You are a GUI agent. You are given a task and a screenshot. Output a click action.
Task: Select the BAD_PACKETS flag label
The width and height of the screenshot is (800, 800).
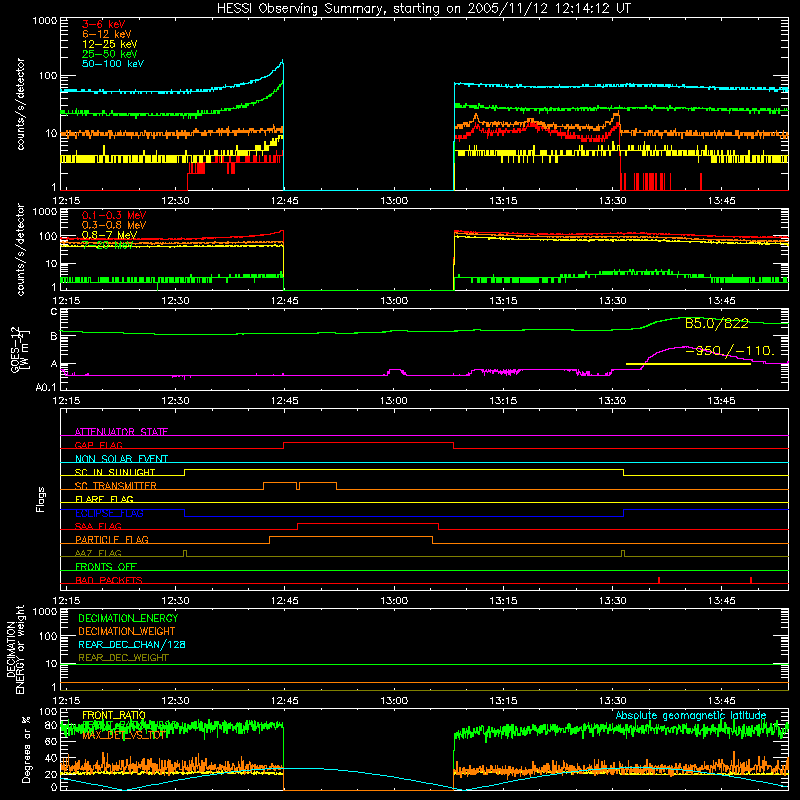[x=109, y=580]
